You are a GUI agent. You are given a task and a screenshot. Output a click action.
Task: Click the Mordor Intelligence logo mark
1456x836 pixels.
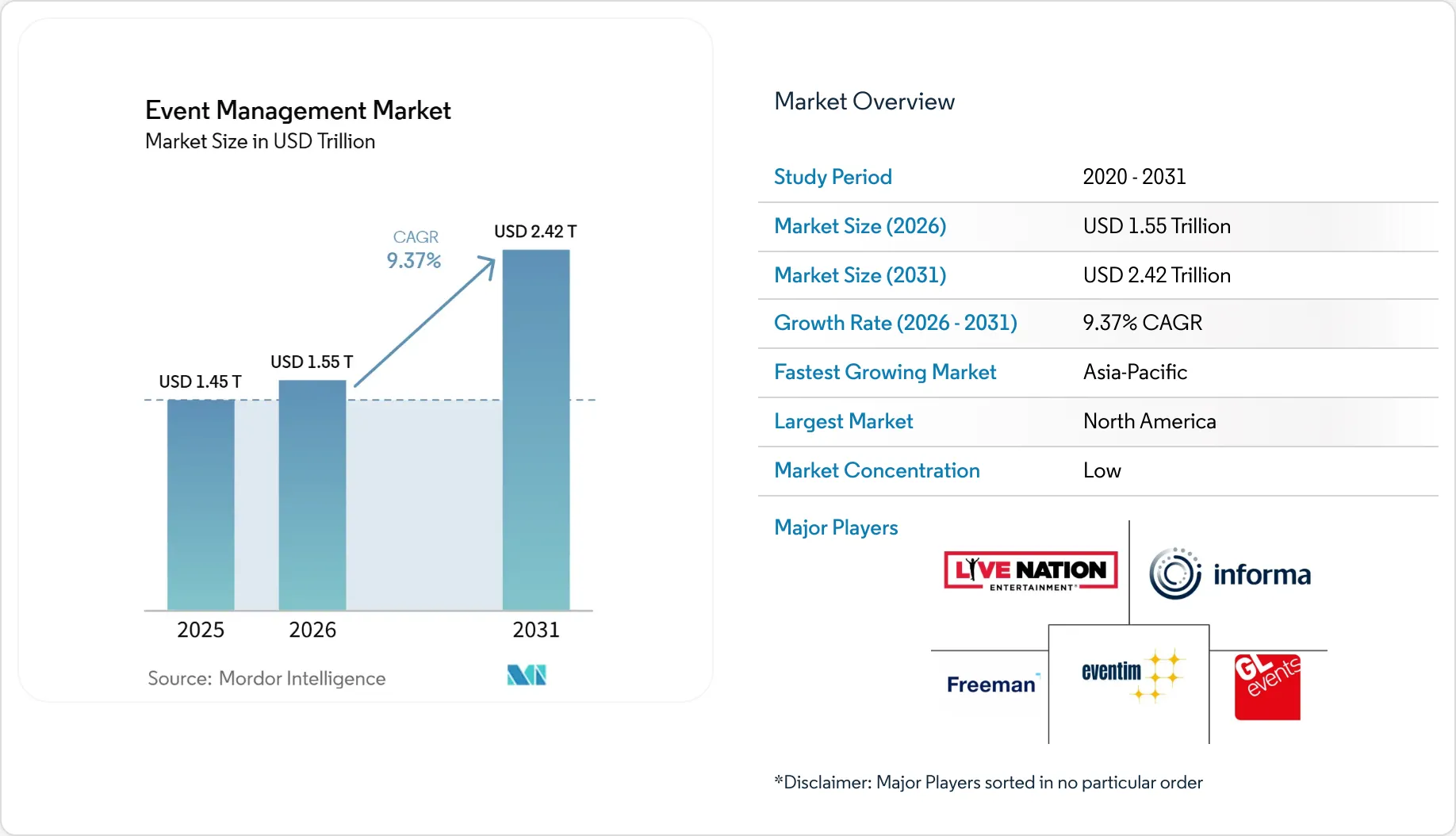[x=527, y=675]
